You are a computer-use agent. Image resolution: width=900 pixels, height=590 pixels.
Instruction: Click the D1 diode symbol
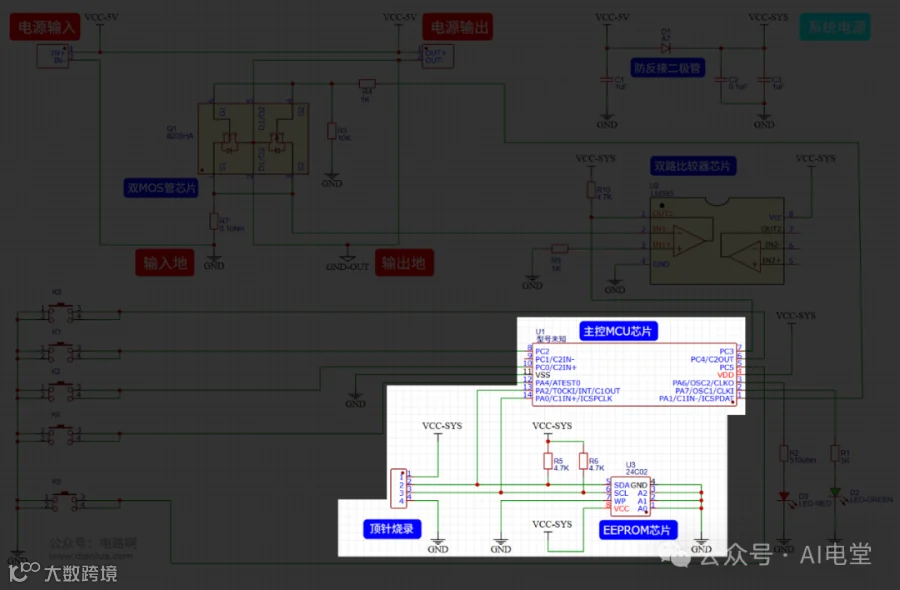(x=666, y=48)
